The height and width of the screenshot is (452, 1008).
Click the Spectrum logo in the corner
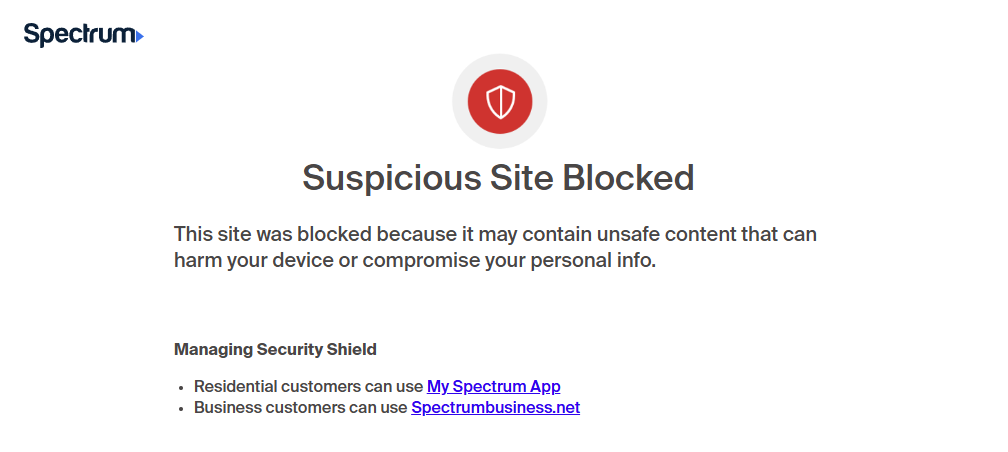[x=84, y=35]
